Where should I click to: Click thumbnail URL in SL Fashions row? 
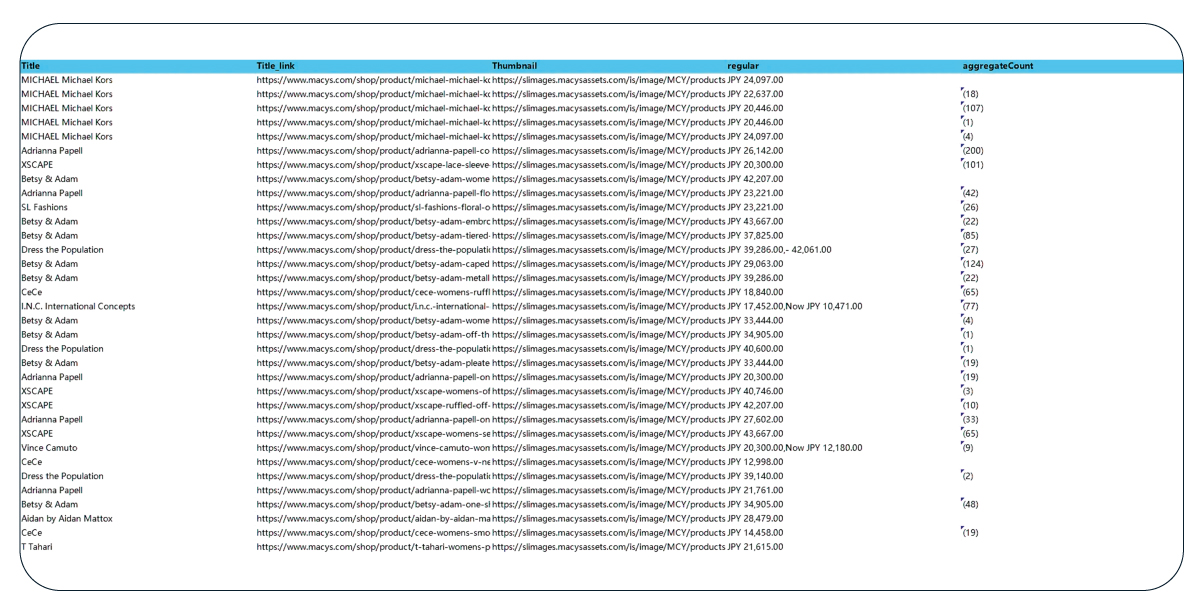609,207
